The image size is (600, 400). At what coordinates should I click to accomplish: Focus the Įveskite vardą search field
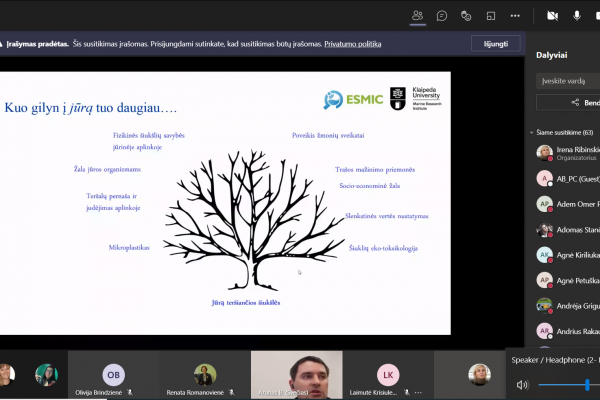[568, 81]
